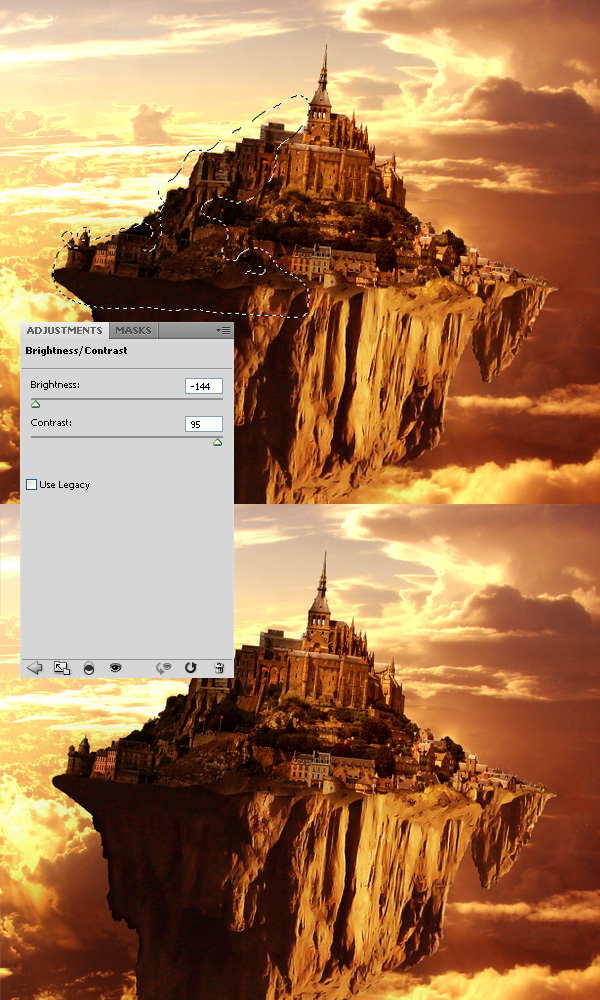Reset adjustment to defaults icon
The image size is (600, 1000).
[x=190, y=668]
